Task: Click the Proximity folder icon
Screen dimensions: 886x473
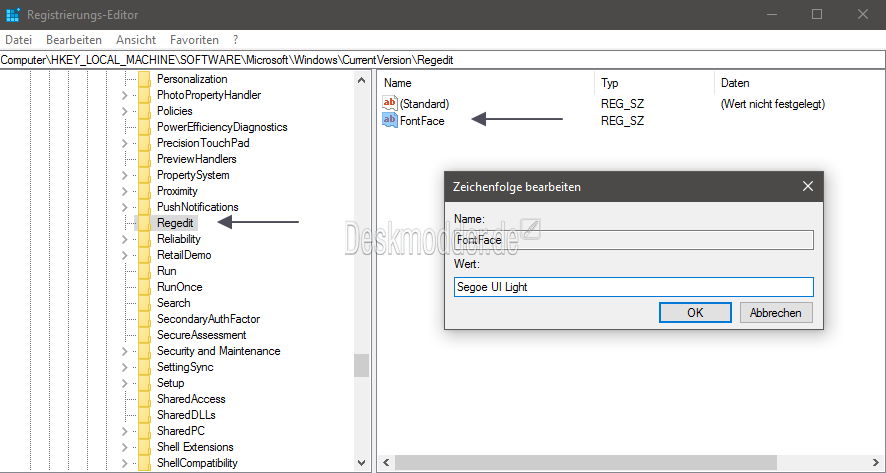Action: pos(145,191)
